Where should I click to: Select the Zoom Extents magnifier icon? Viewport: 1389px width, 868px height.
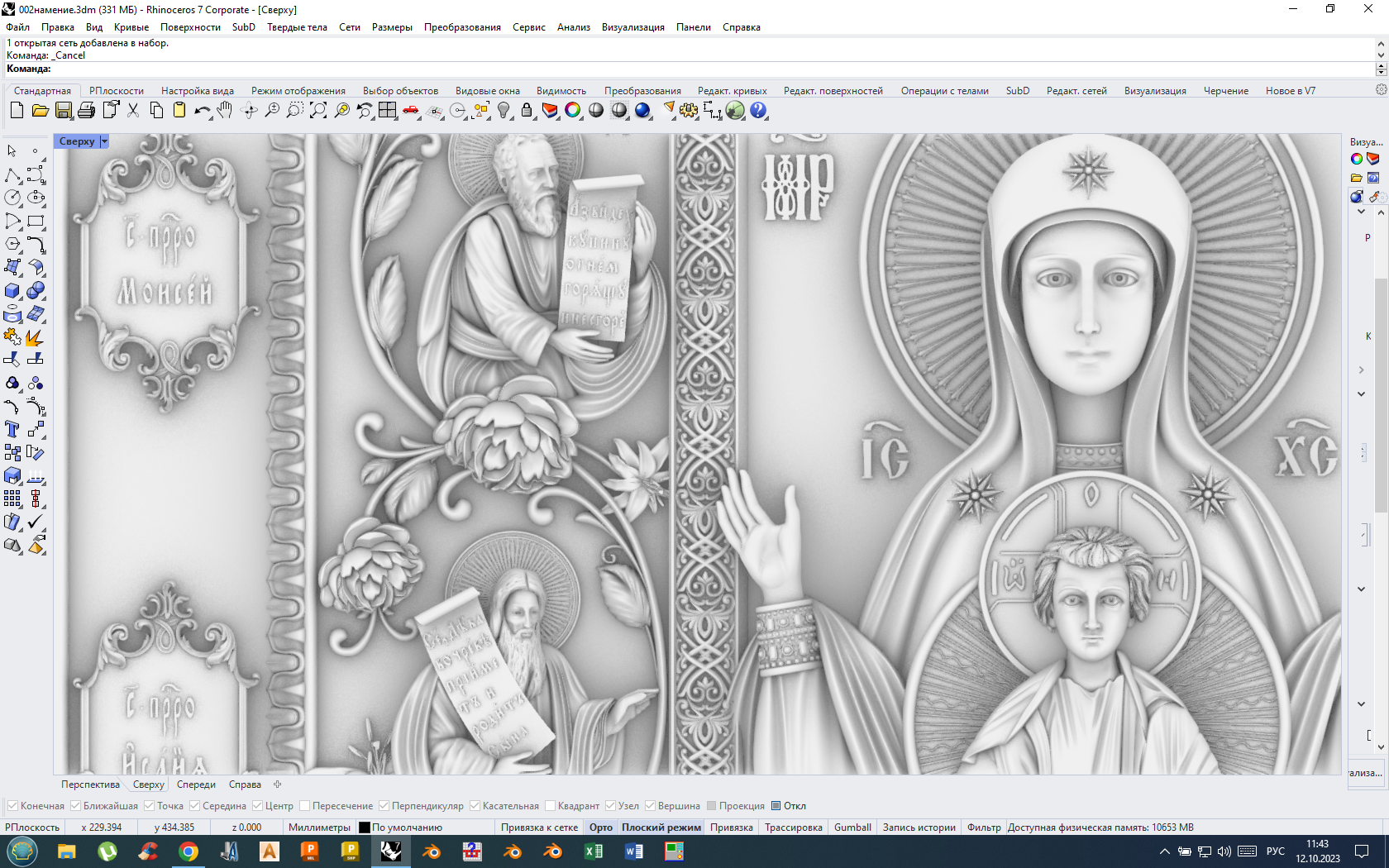tap(318, 110)
